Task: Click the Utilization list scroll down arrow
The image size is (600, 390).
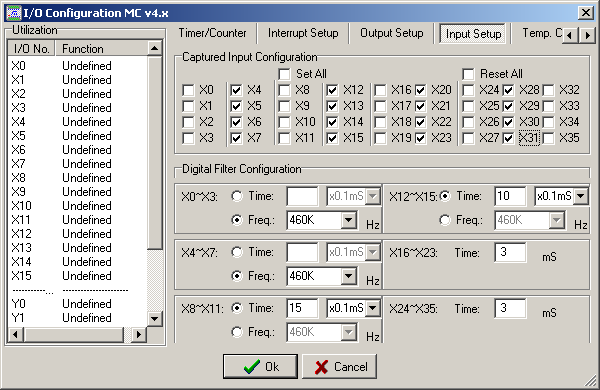Action: click(x=155, y=318)
